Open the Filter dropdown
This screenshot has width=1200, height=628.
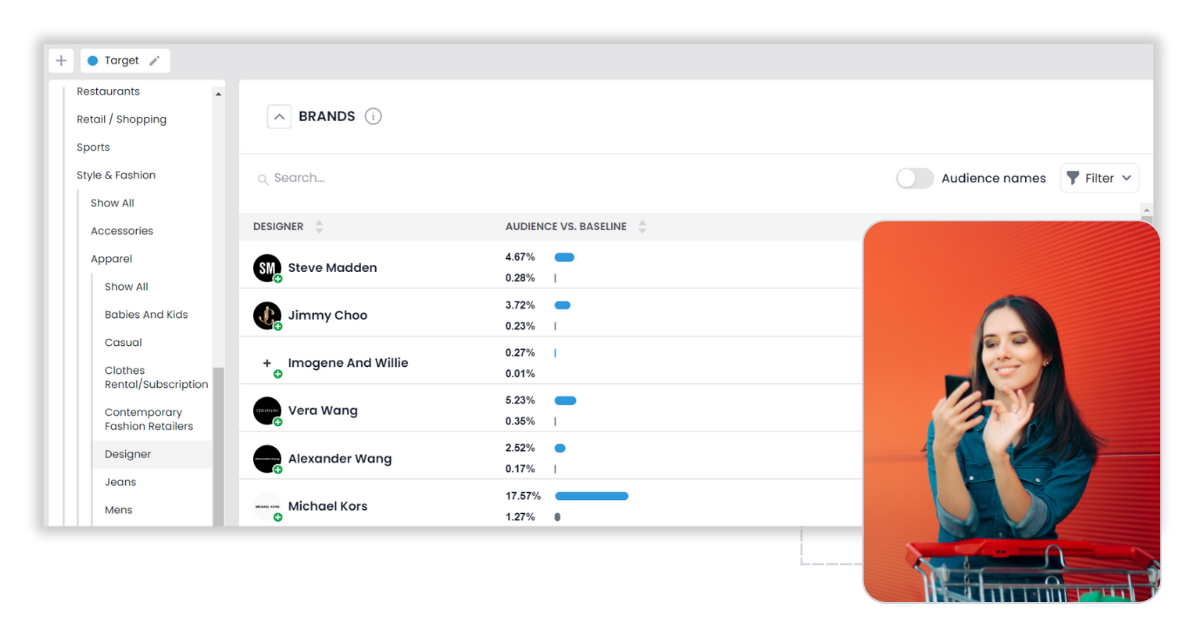point(1099,178)
